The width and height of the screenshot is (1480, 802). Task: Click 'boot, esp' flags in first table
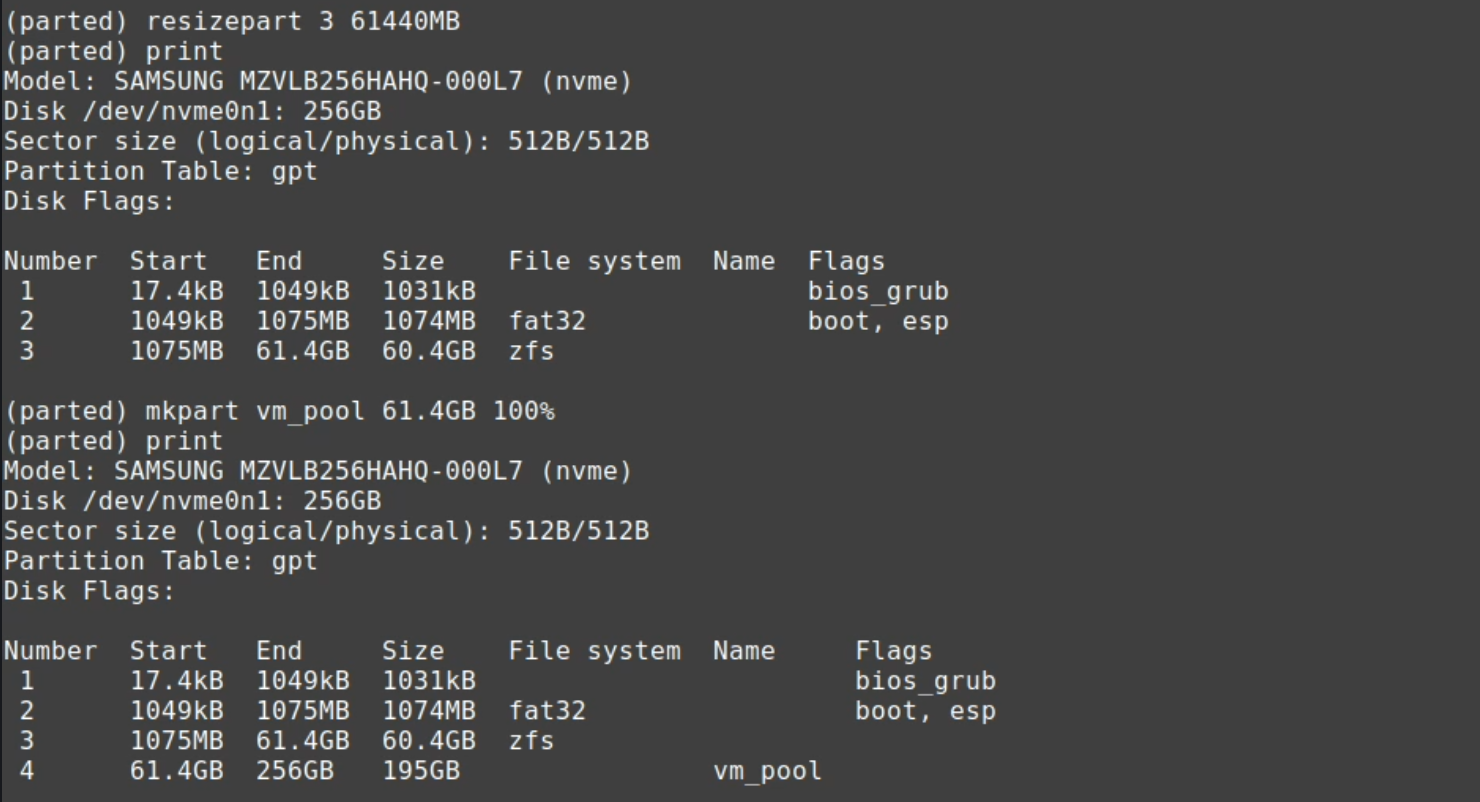(x=878, y=321)
